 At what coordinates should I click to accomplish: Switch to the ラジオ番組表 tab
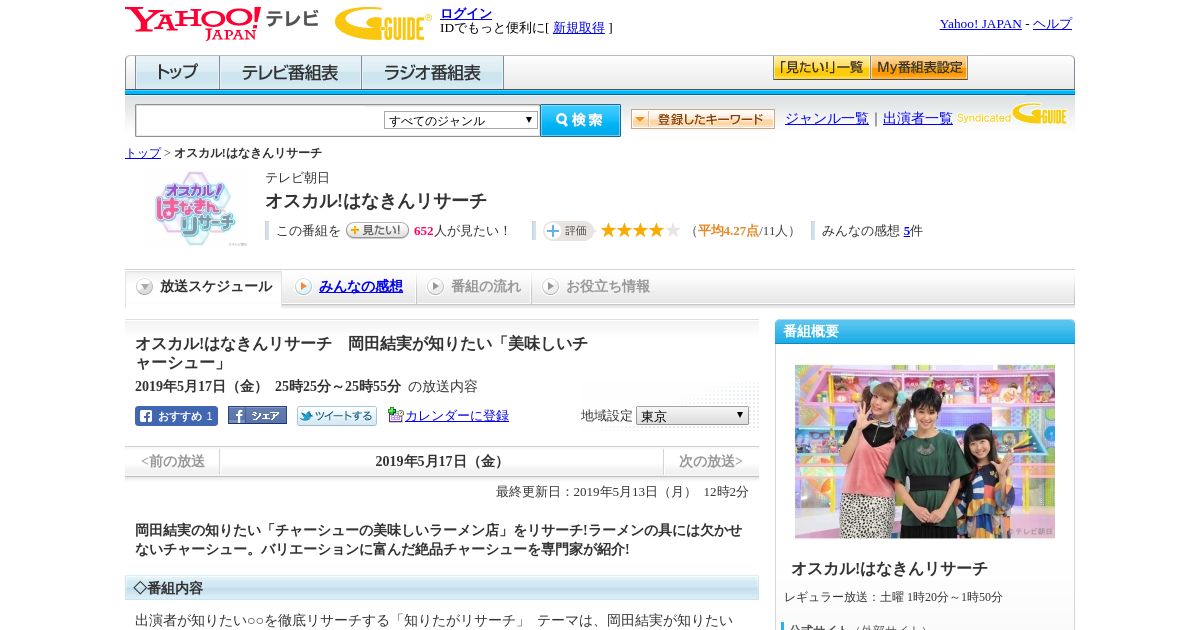[432, 73]
